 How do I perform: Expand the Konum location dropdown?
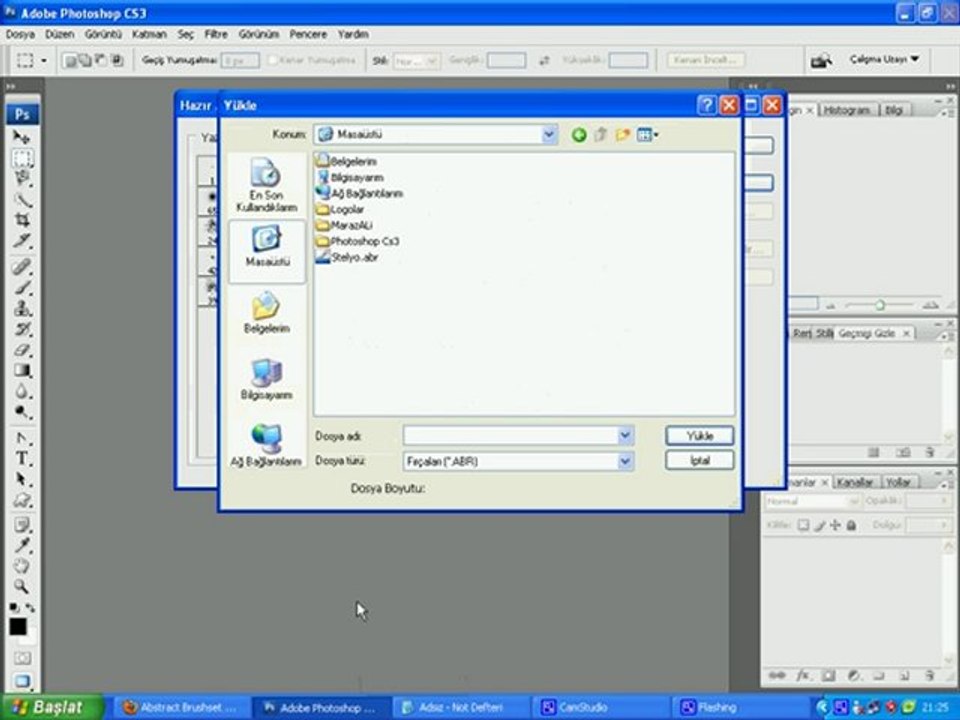549,134
